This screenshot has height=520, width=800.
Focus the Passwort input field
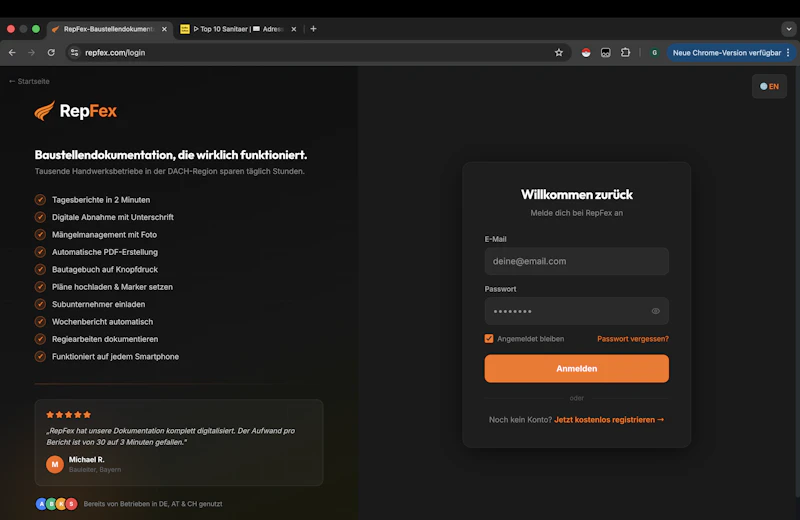[x=577, y=311]
